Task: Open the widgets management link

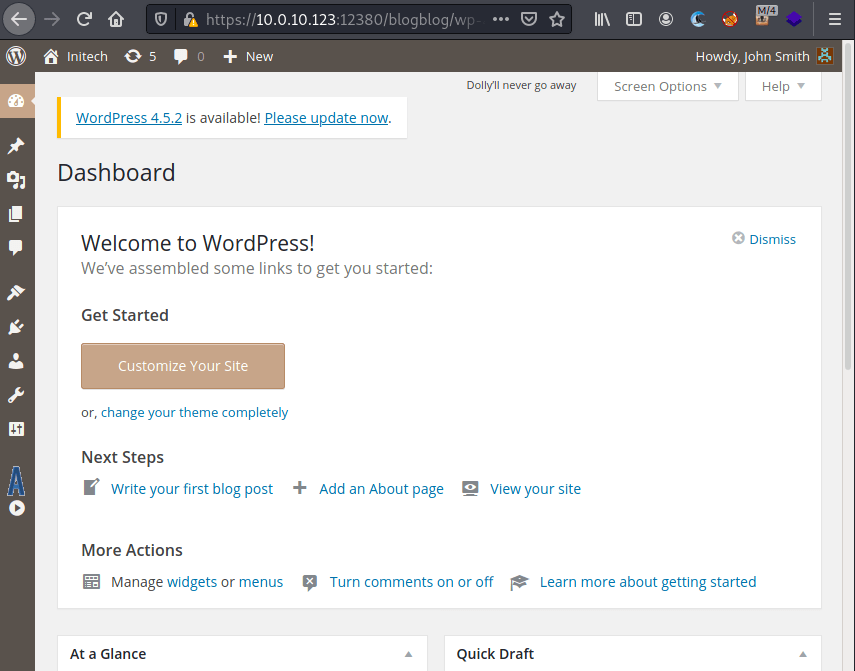Action: (192, 582)
